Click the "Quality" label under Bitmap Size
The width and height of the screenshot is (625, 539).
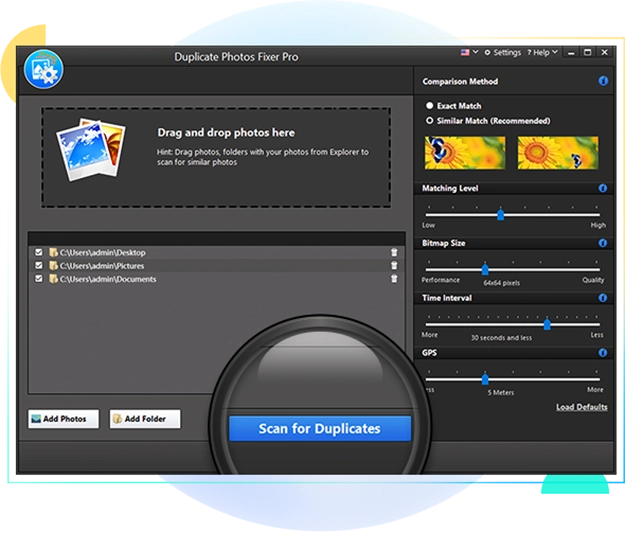pos(593,280)
